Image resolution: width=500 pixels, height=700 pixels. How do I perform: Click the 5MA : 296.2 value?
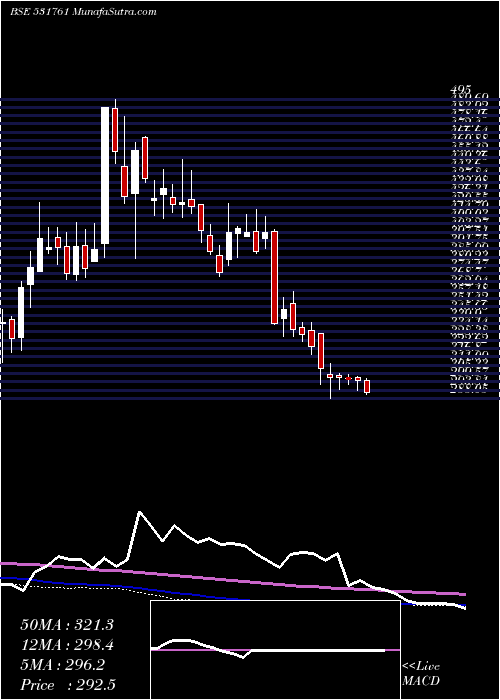[x=62, y=665]
